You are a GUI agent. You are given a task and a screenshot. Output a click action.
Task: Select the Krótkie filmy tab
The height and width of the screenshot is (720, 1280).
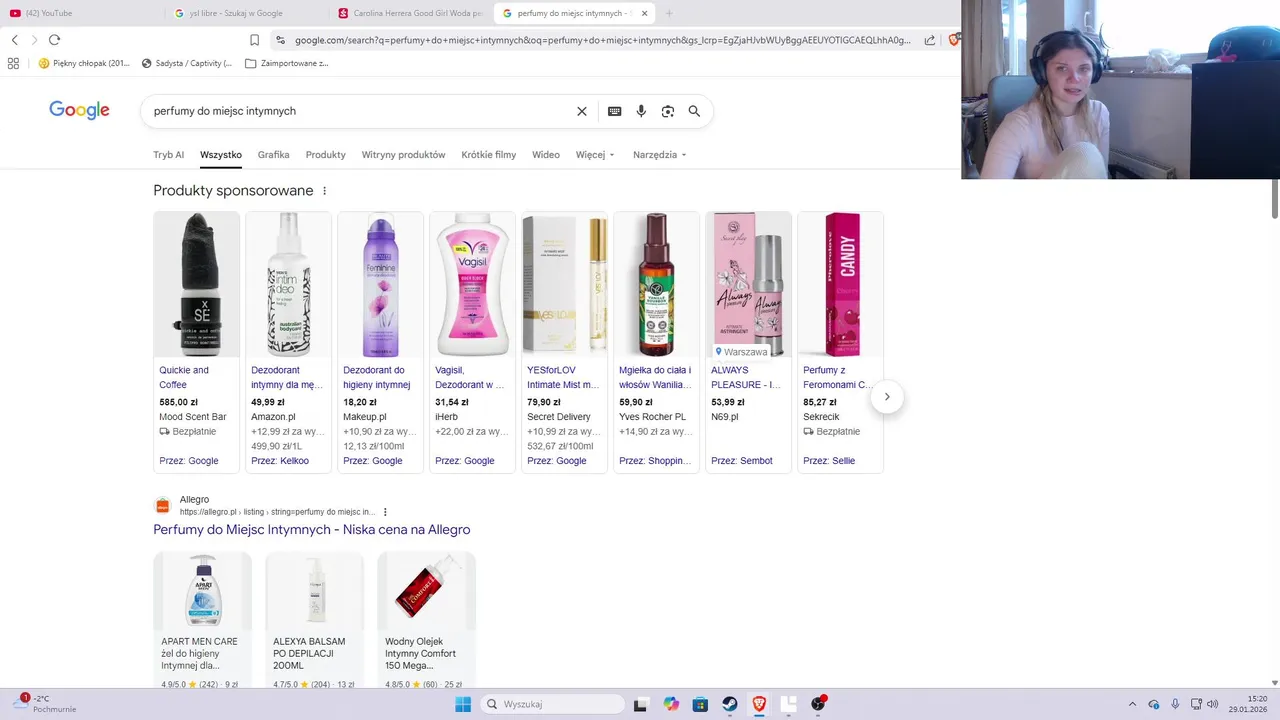click(489, 155)
